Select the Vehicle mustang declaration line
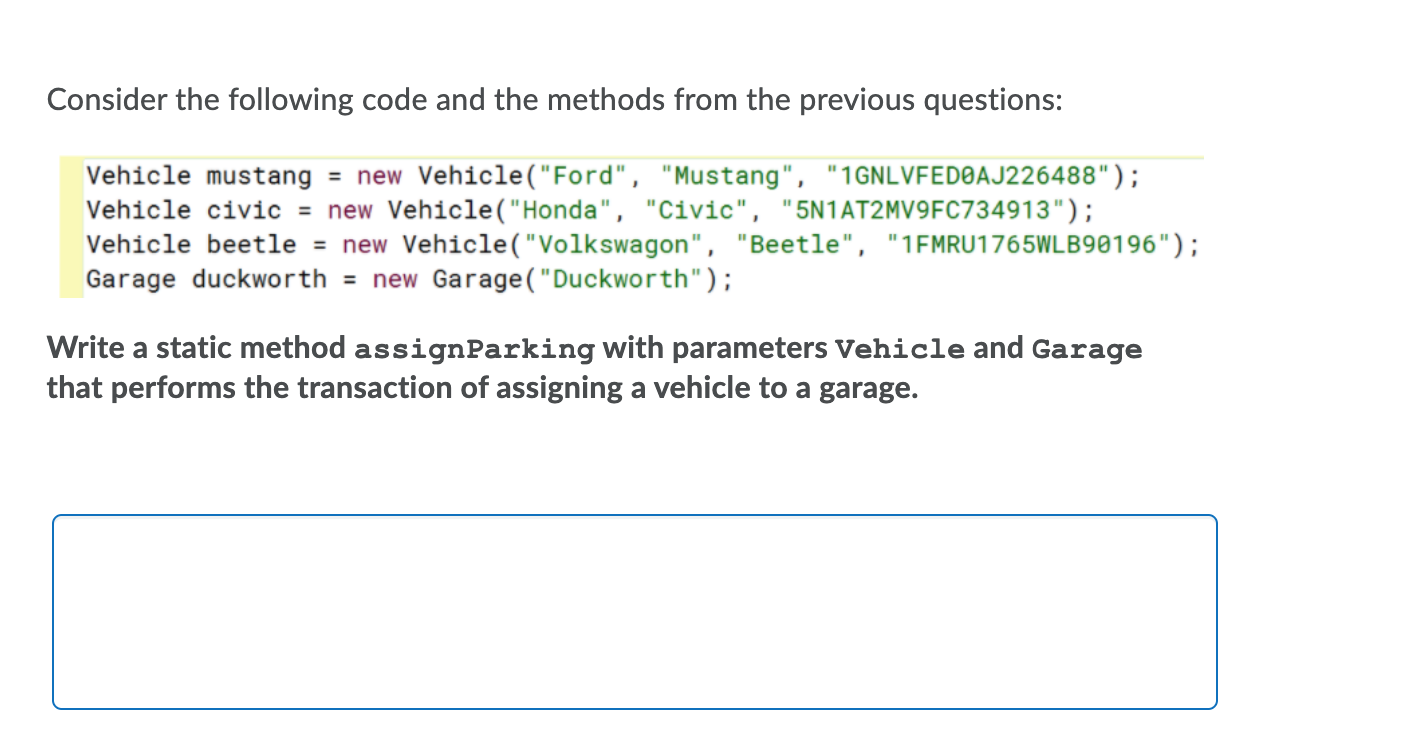The image size is (1404, 738). click(613, 177)
